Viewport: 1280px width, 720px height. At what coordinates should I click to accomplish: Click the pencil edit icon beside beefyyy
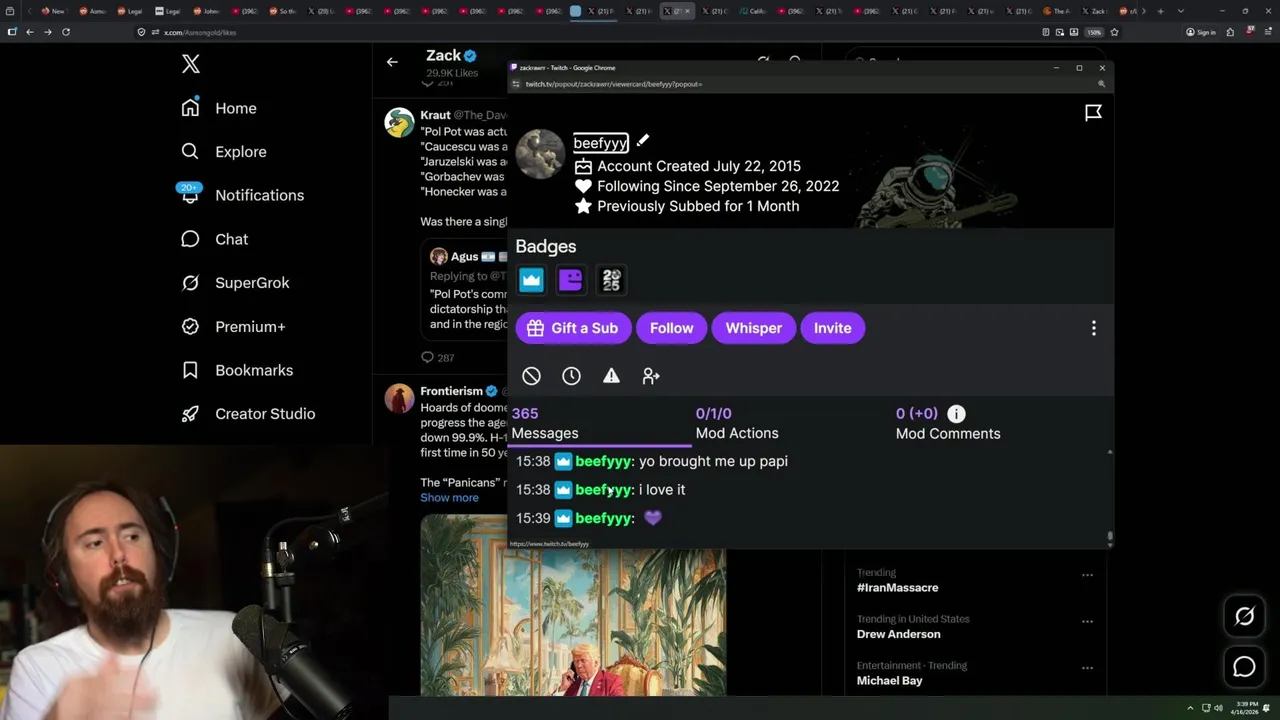(643, 141)
